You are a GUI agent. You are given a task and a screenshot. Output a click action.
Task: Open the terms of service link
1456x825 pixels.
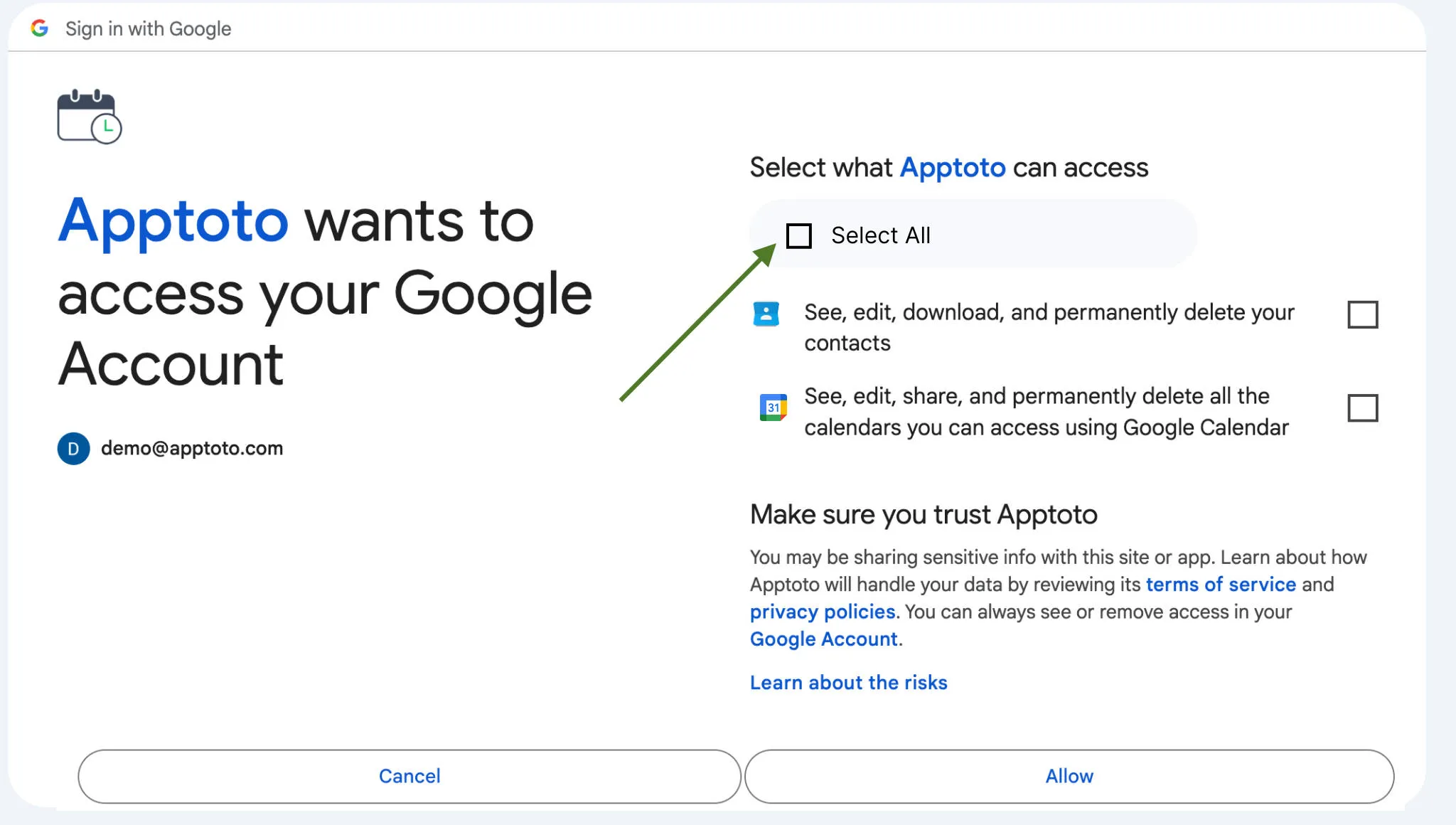(x=1220, y=585)
